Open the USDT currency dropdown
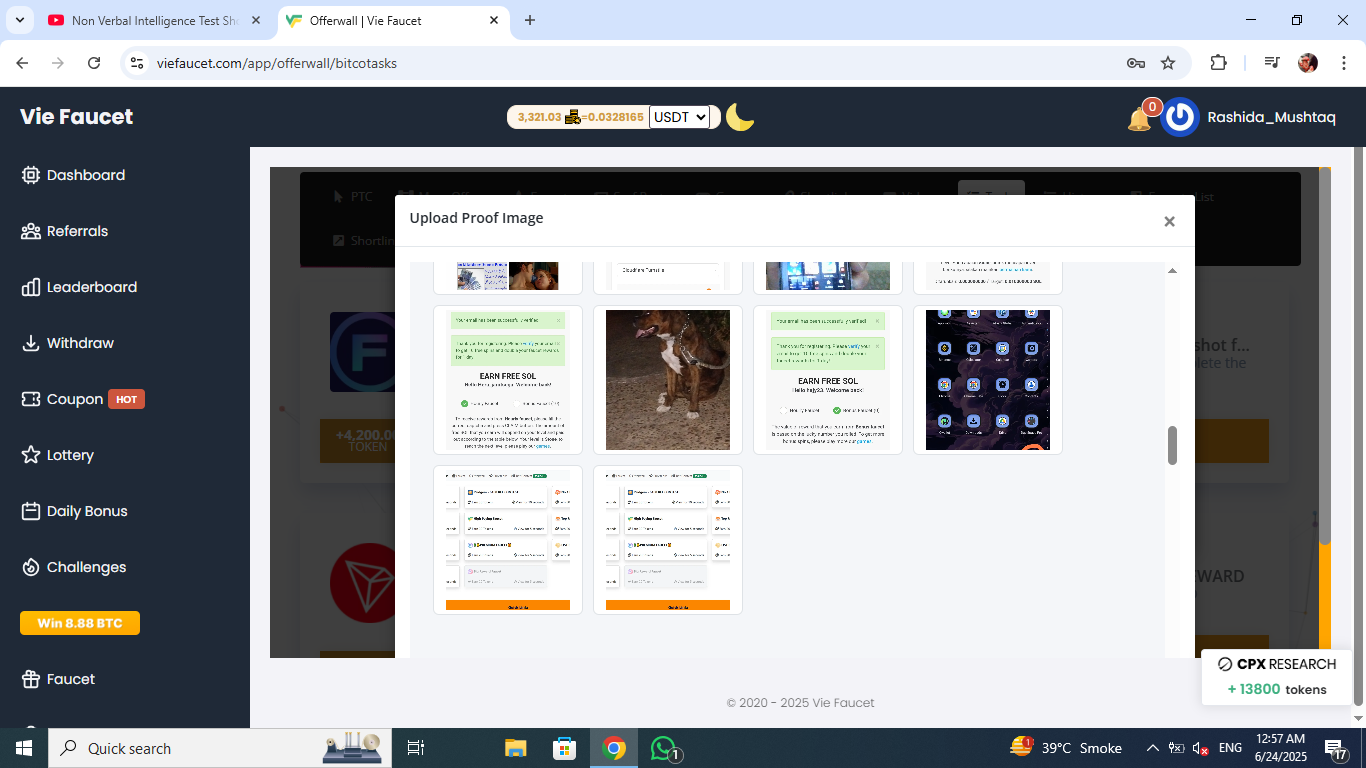Image resolution: width=1366 pixels, height=768 pixels. 679,117
